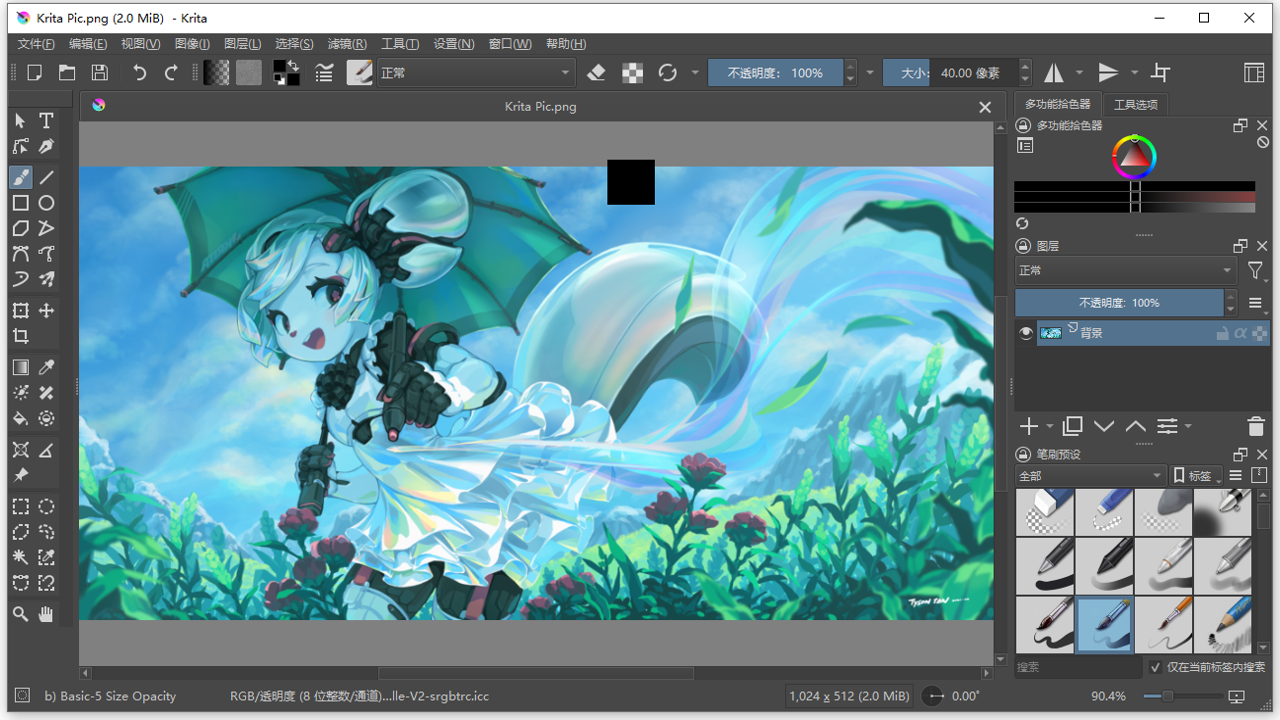This screenshot has width=1280, height=720.
Task: Adjust the brush size slider 大小
Action: 951,73
